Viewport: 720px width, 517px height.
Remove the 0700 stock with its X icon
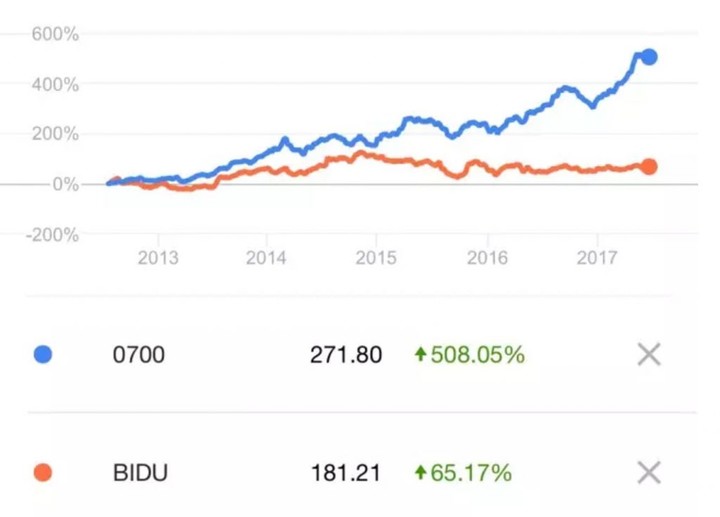point(649,354)
